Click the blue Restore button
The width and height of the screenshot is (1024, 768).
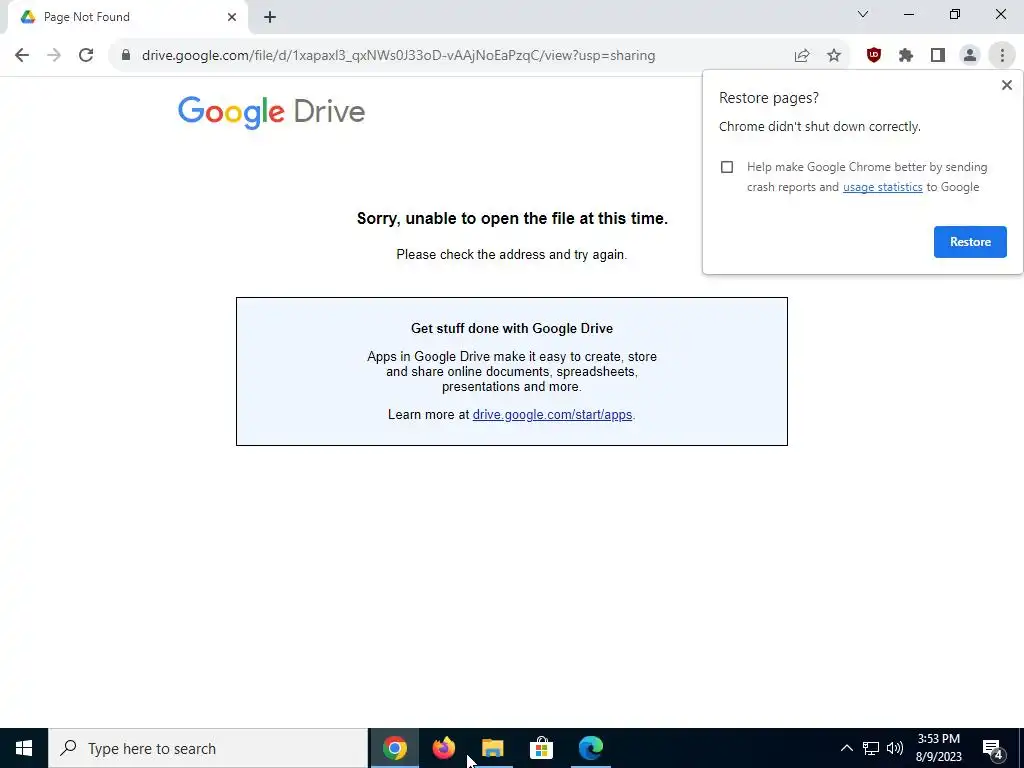pos(970,242)
